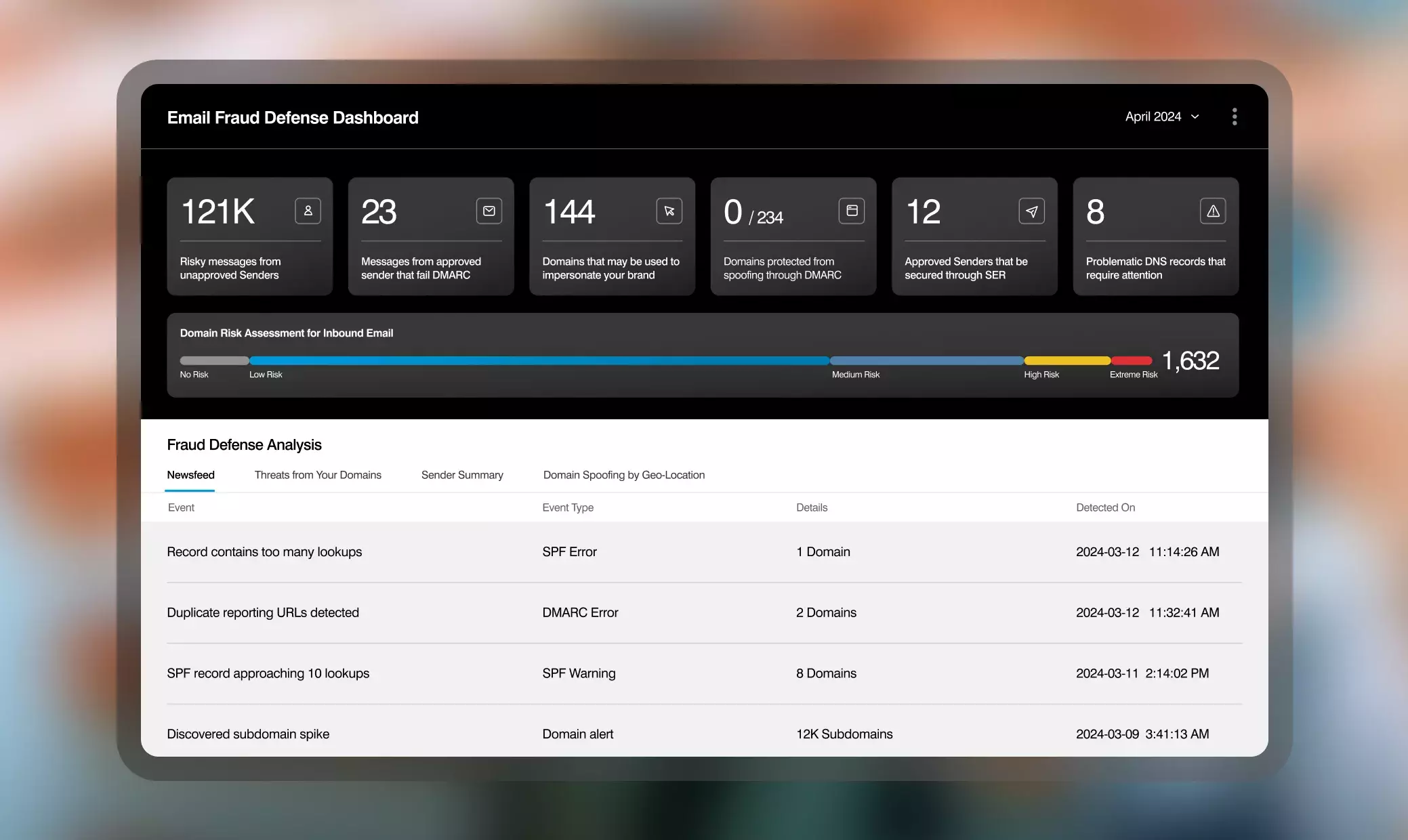Sort by the Detected On column header
Viewport: 1408px width, 840px height.
(1105, 507)
